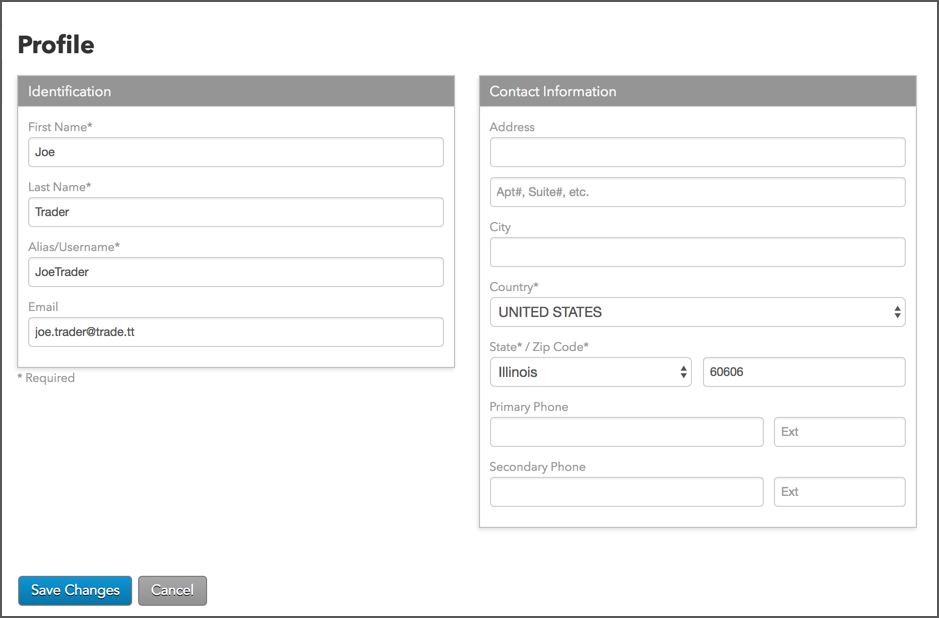Select the Last Name field containing Trader
939x618 pixels.
[x=236, y=212]
